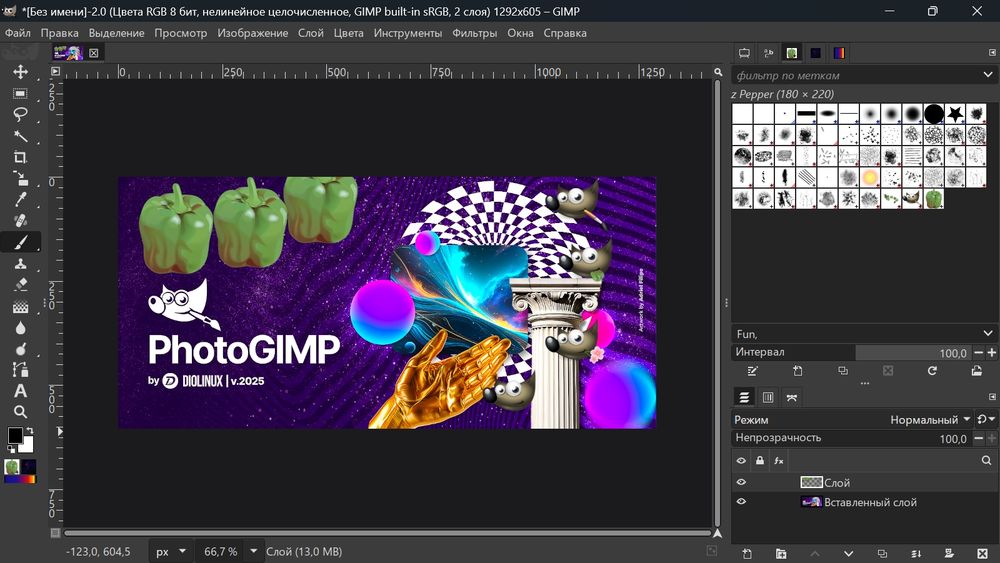
Task: Toggle the visibility column header eye
Action: (x=741, y=460)
